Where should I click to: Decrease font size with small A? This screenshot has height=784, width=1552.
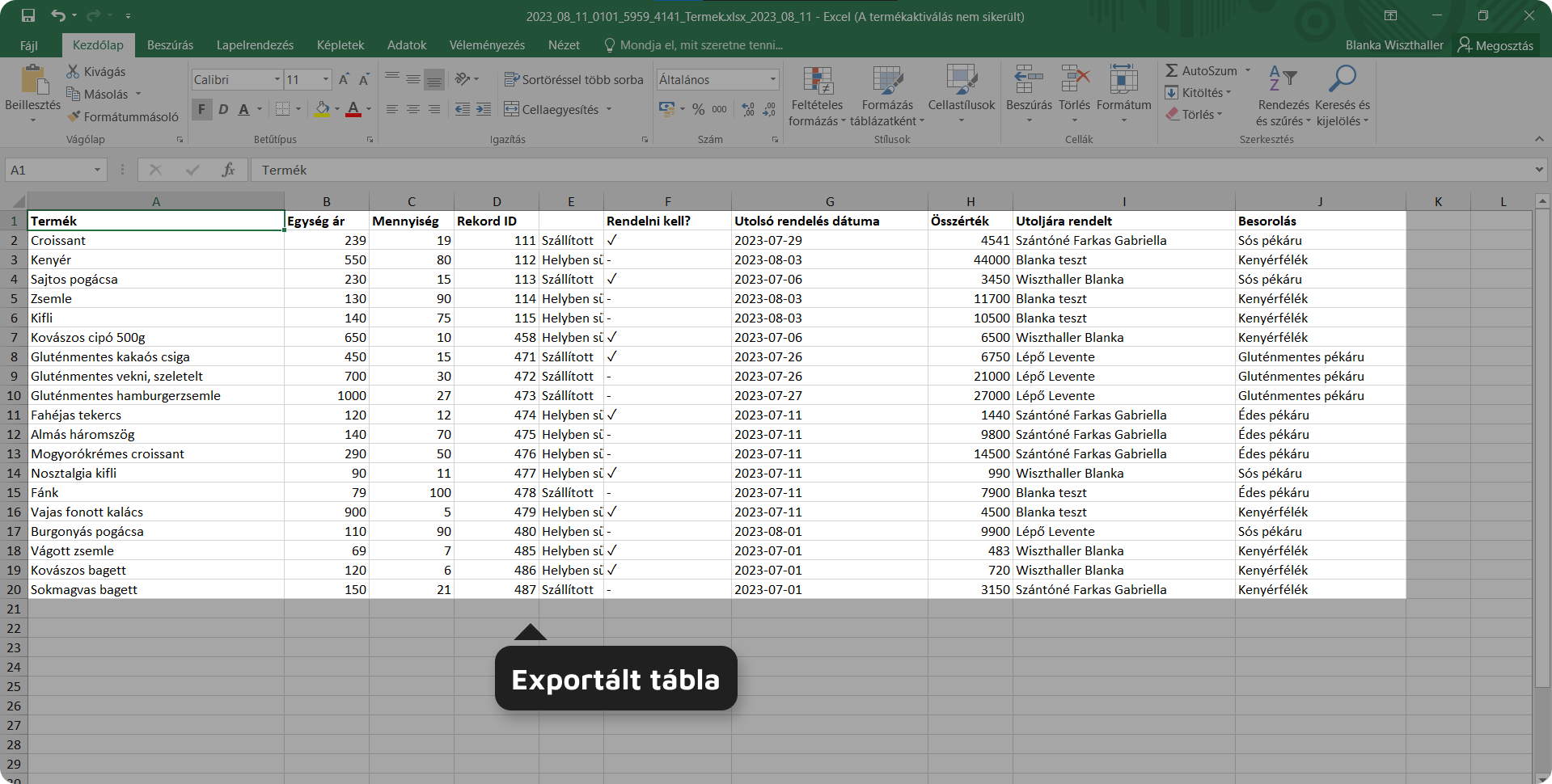[364, 79]
